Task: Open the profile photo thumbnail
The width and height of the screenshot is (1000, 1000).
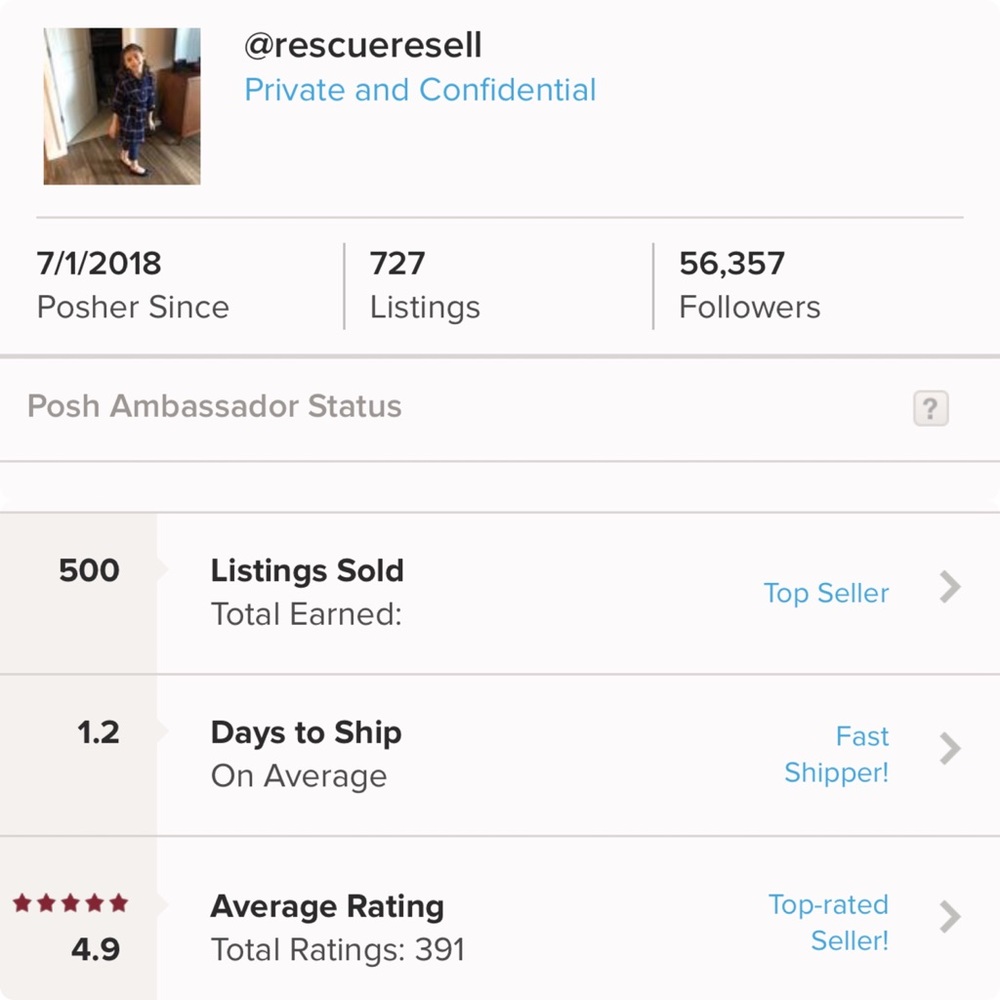Action: click(x=122, y=106)
